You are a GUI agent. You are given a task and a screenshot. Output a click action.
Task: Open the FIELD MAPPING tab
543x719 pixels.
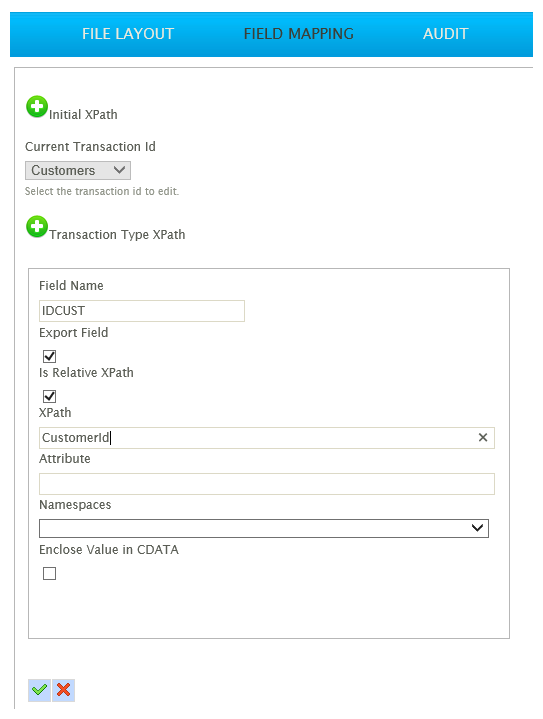[299, 34]
